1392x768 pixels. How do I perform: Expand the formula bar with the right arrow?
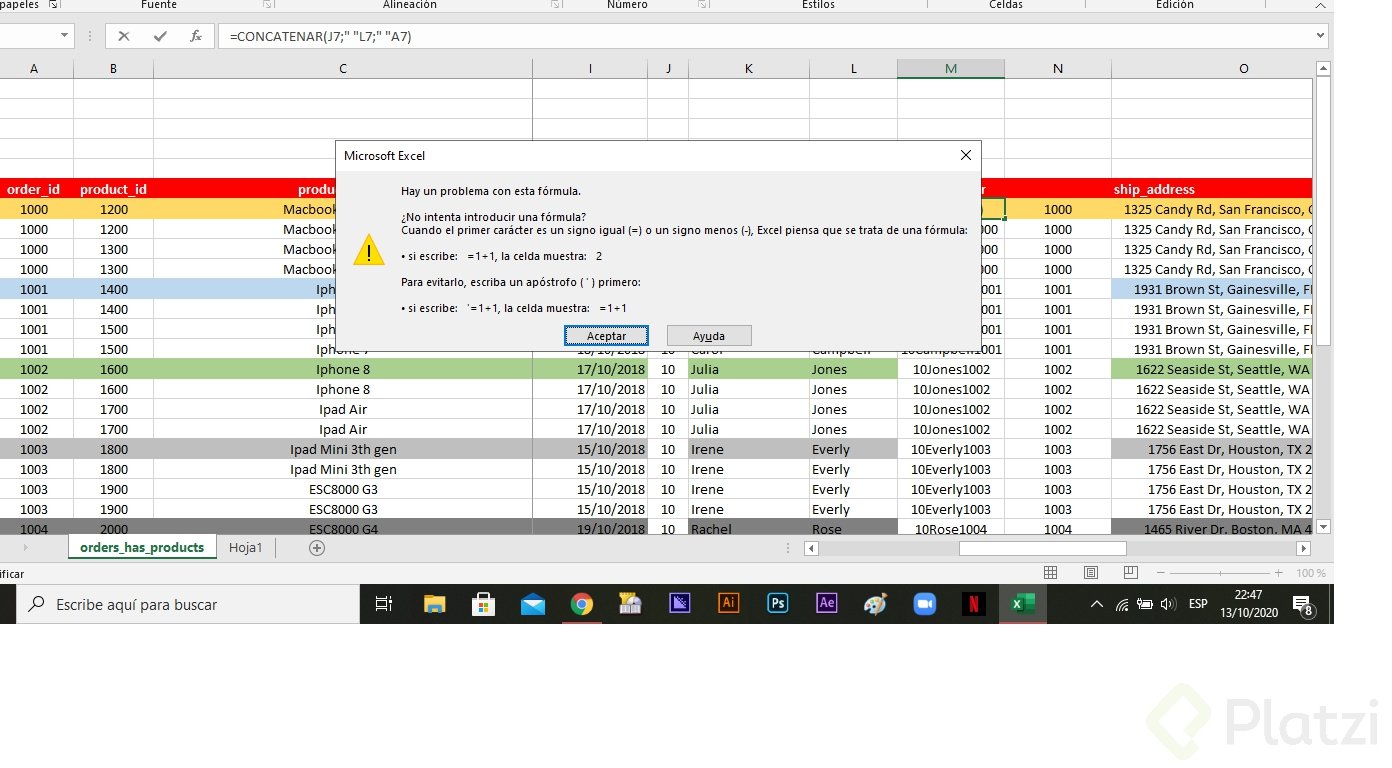(x=1320, y=36)
